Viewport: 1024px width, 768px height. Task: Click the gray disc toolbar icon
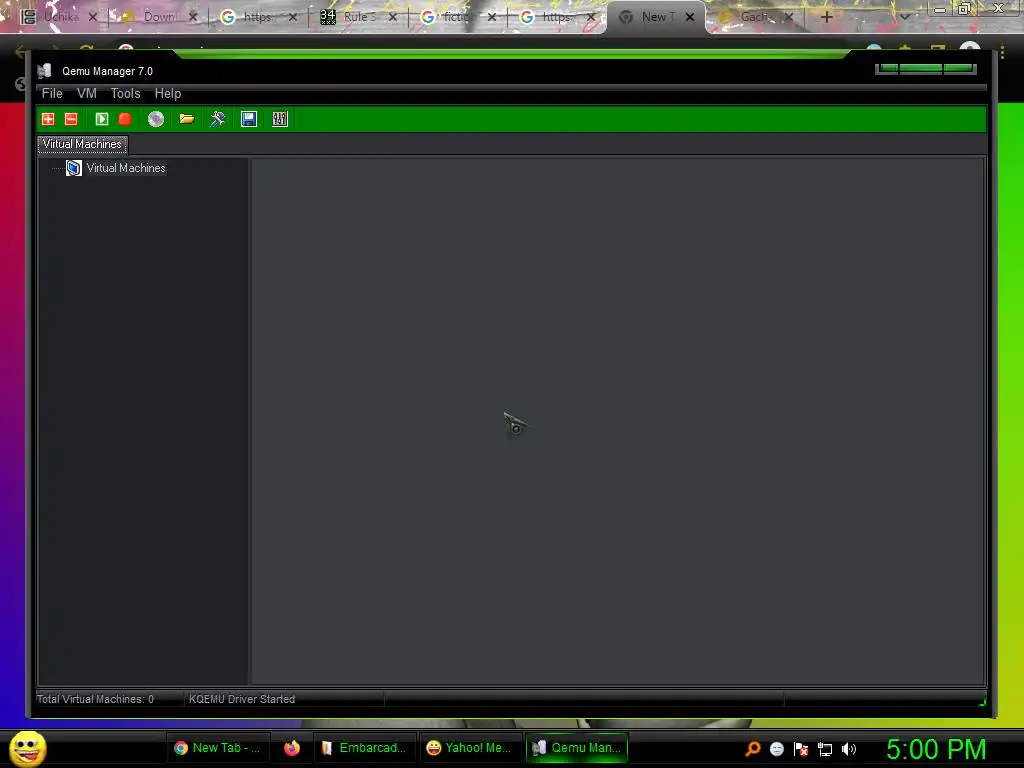[156, 119]
